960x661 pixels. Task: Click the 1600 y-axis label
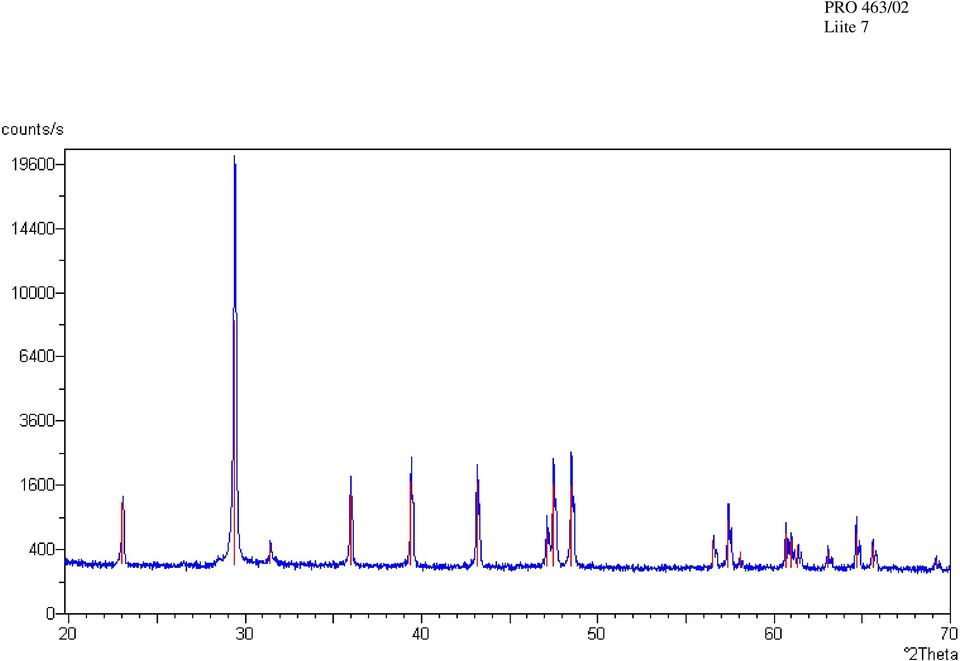coord(37,485)
